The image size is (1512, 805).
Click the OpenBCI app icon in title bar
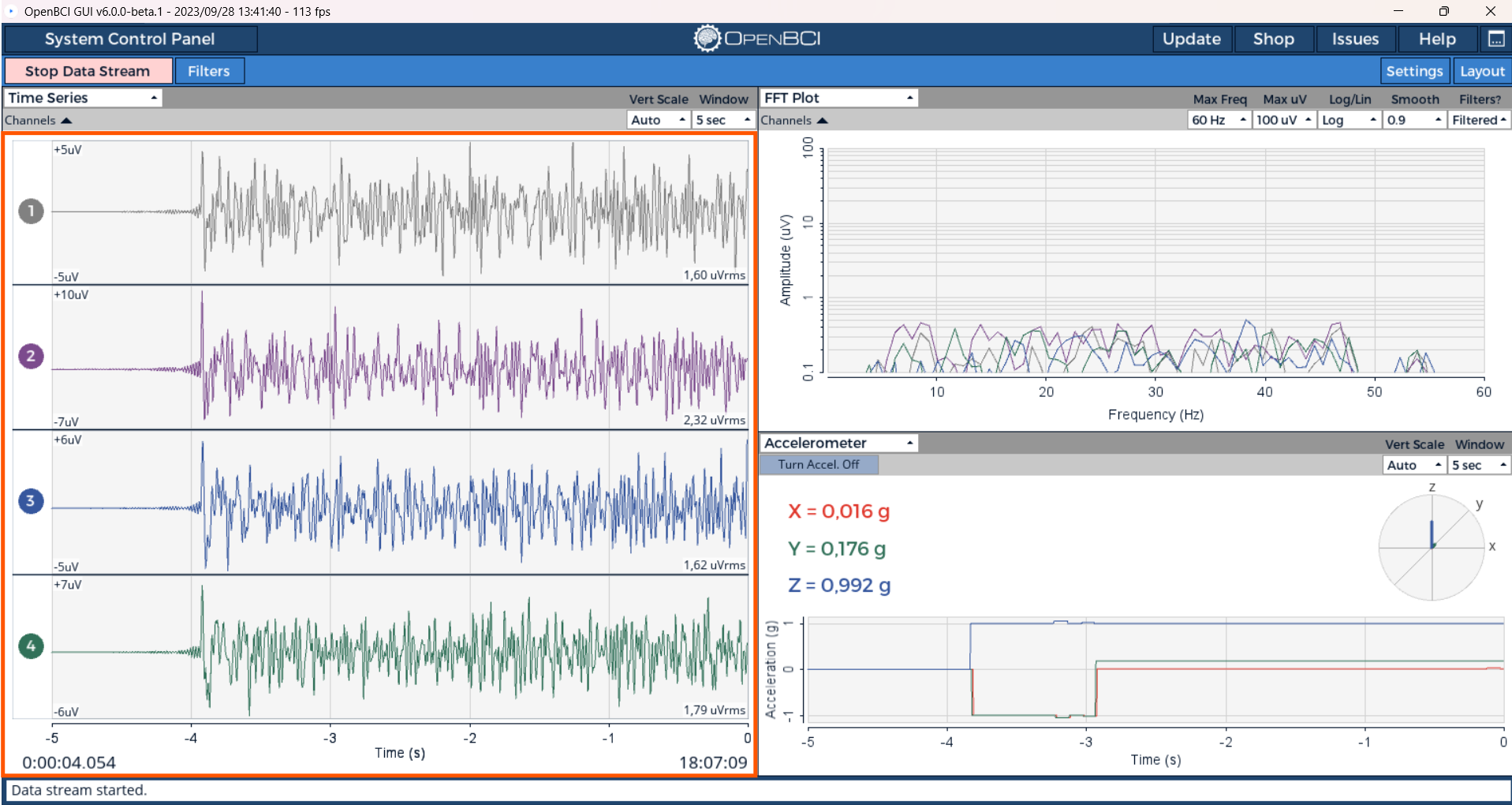pyautogui.click(x=11, y=11)
